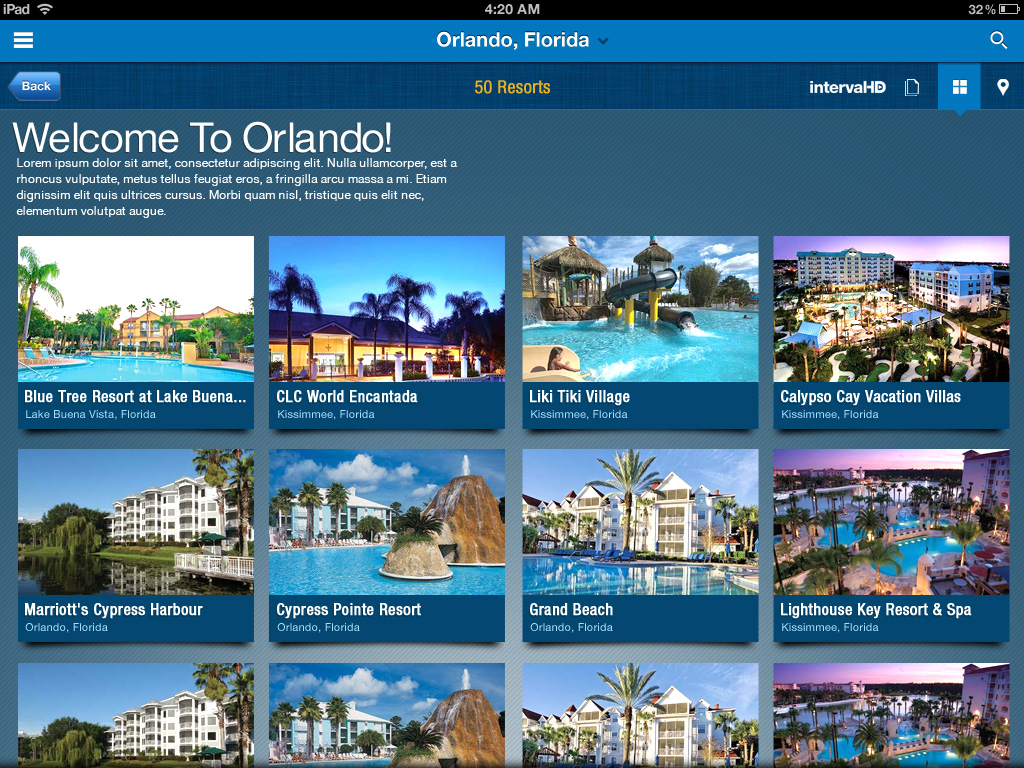This screenshot has height=768, width=1024.
Task: Tap Lake Buena Vista, Florida location text
Action: point(91,414)
